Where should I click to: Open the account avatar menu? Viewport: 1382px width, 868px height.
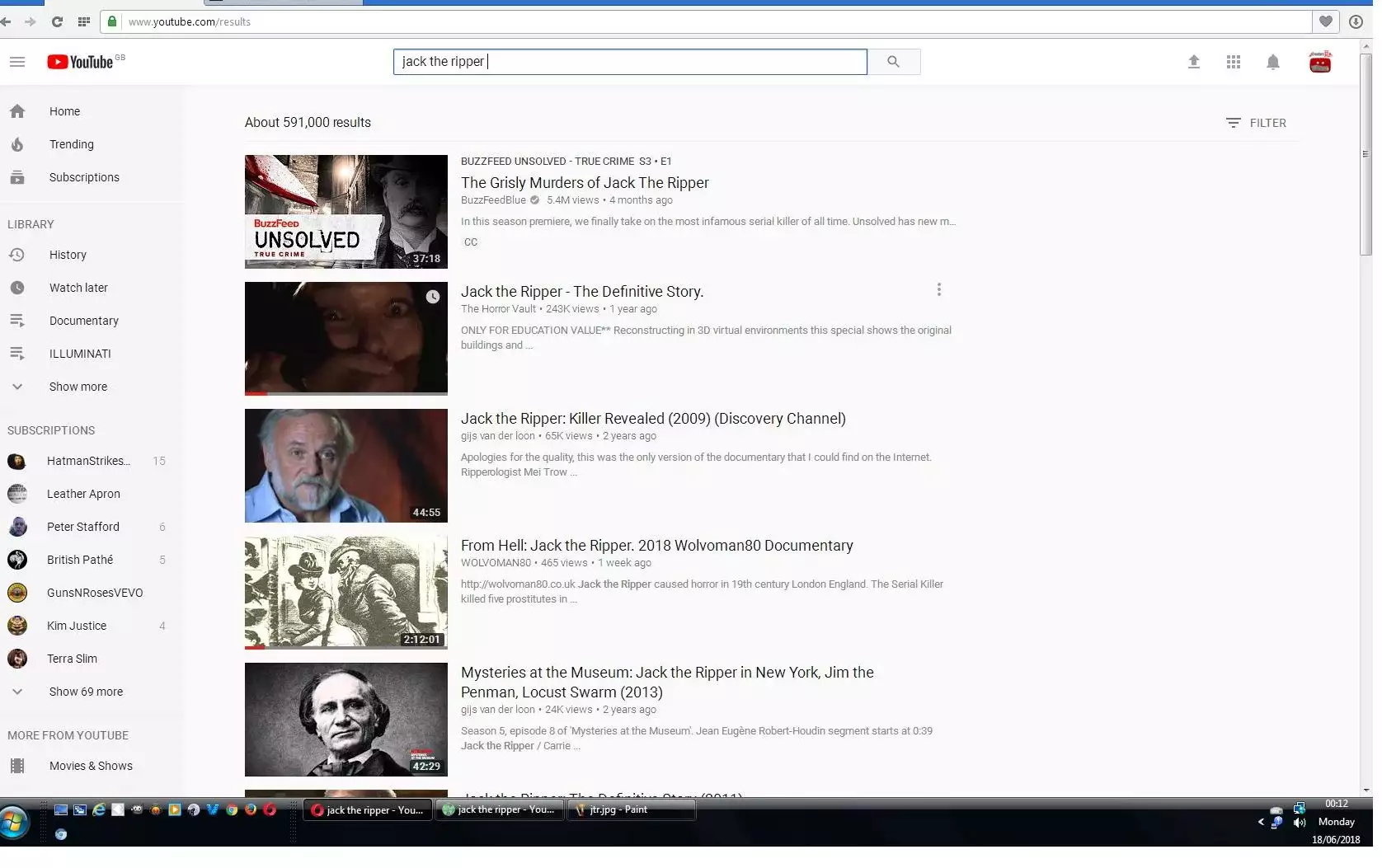1320,62
